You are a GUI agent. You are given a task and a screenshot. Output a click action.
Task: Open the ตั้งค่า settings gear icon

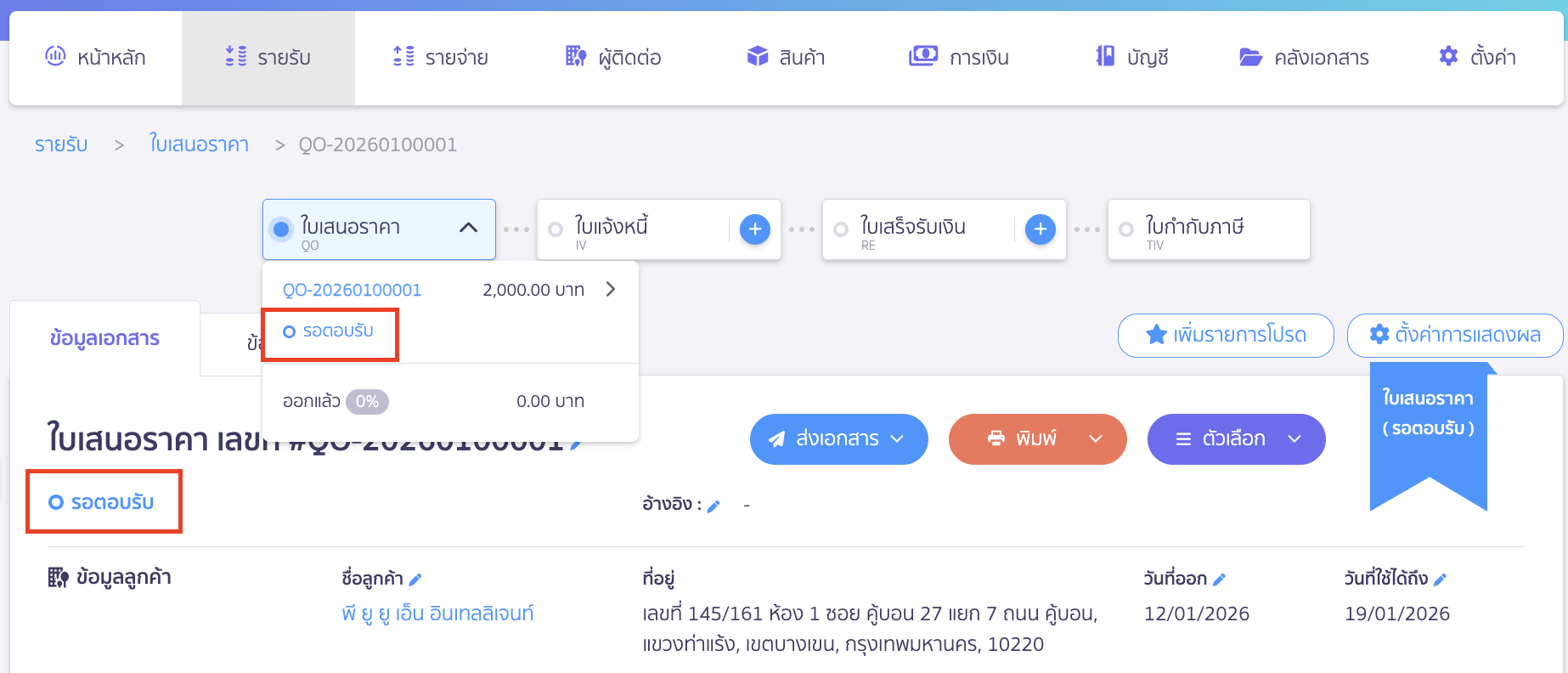(x=1447, y=56)
